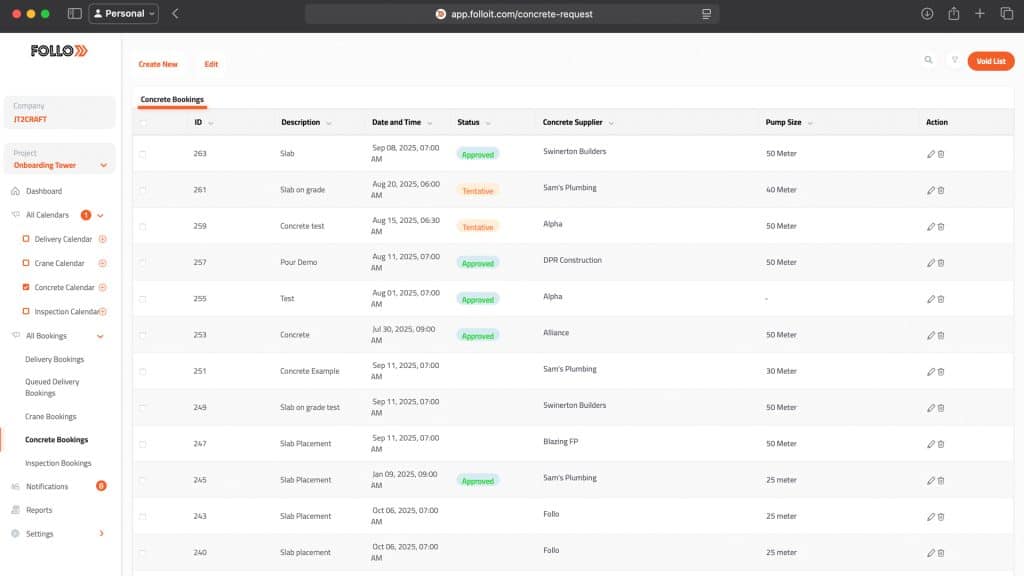The width and height of the screenshot is (1024, 576).
Task: Open the filter funnel icon
Action: coord(954,61)
